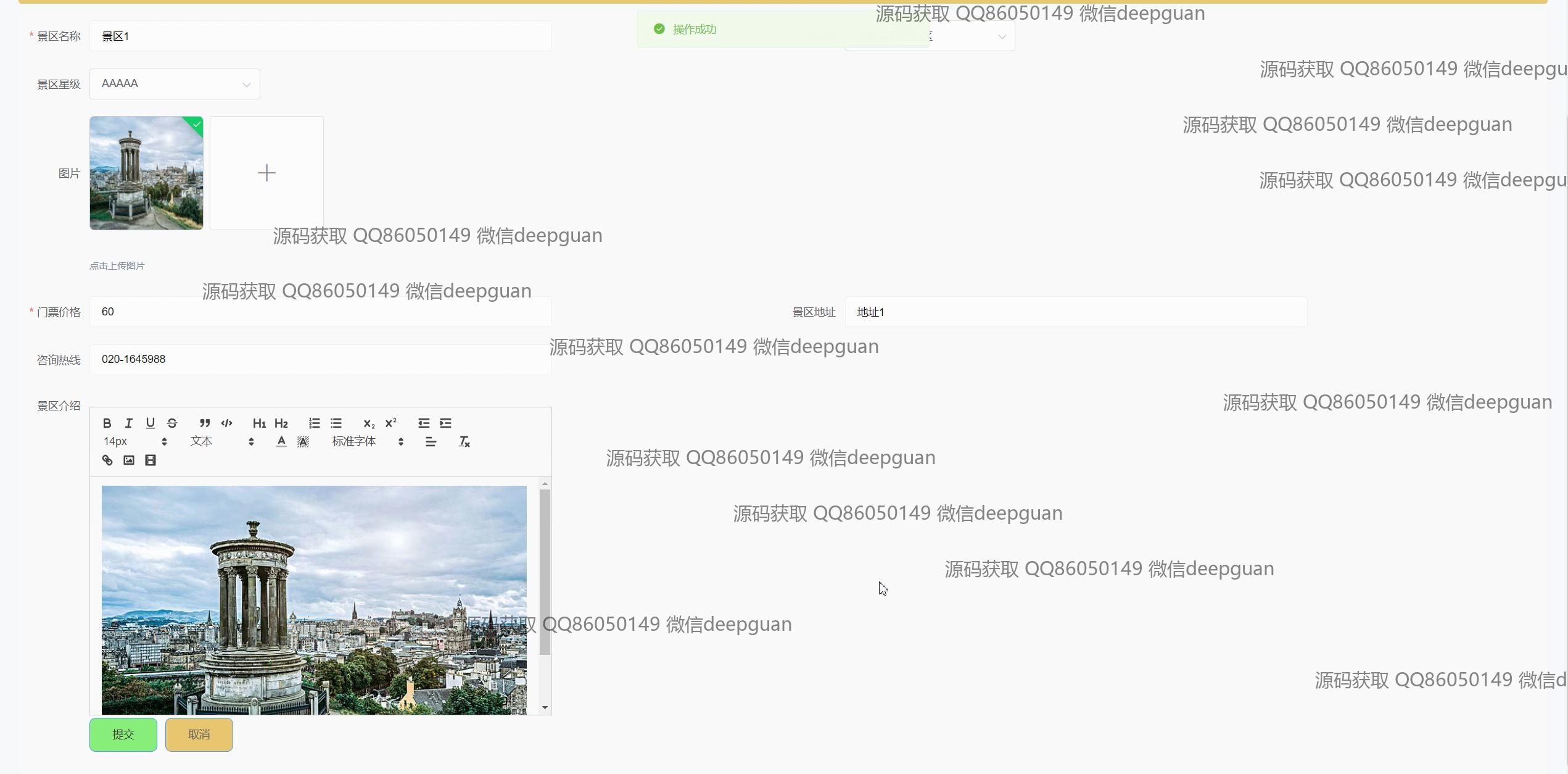Image resolution: width=1568 pixels, height=774 pixels.
Task: Increase indent with the indent icon
Action: coord(445,423)
